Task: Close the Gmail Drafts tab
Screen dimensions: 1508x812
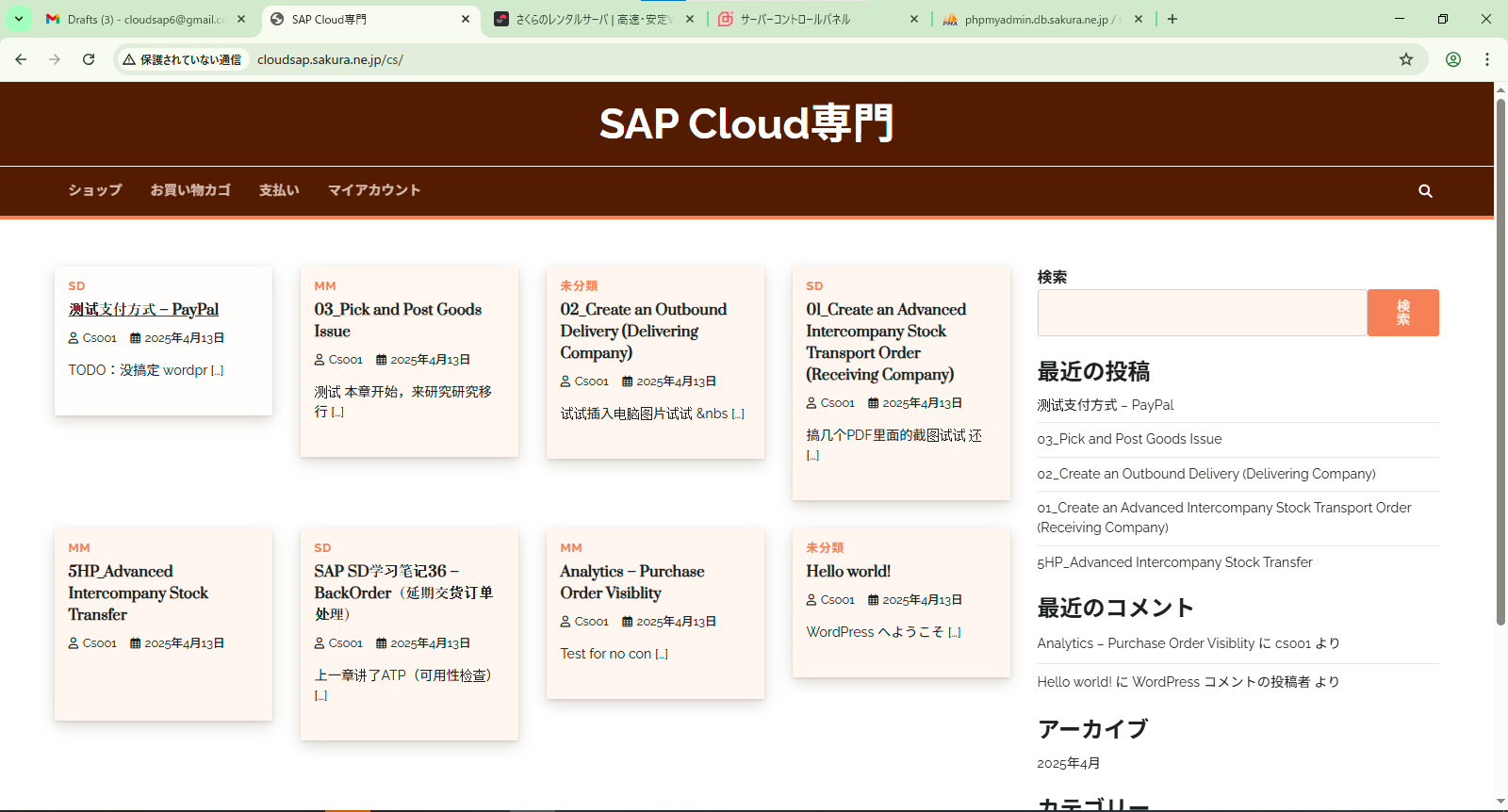Action: (241, 19)
